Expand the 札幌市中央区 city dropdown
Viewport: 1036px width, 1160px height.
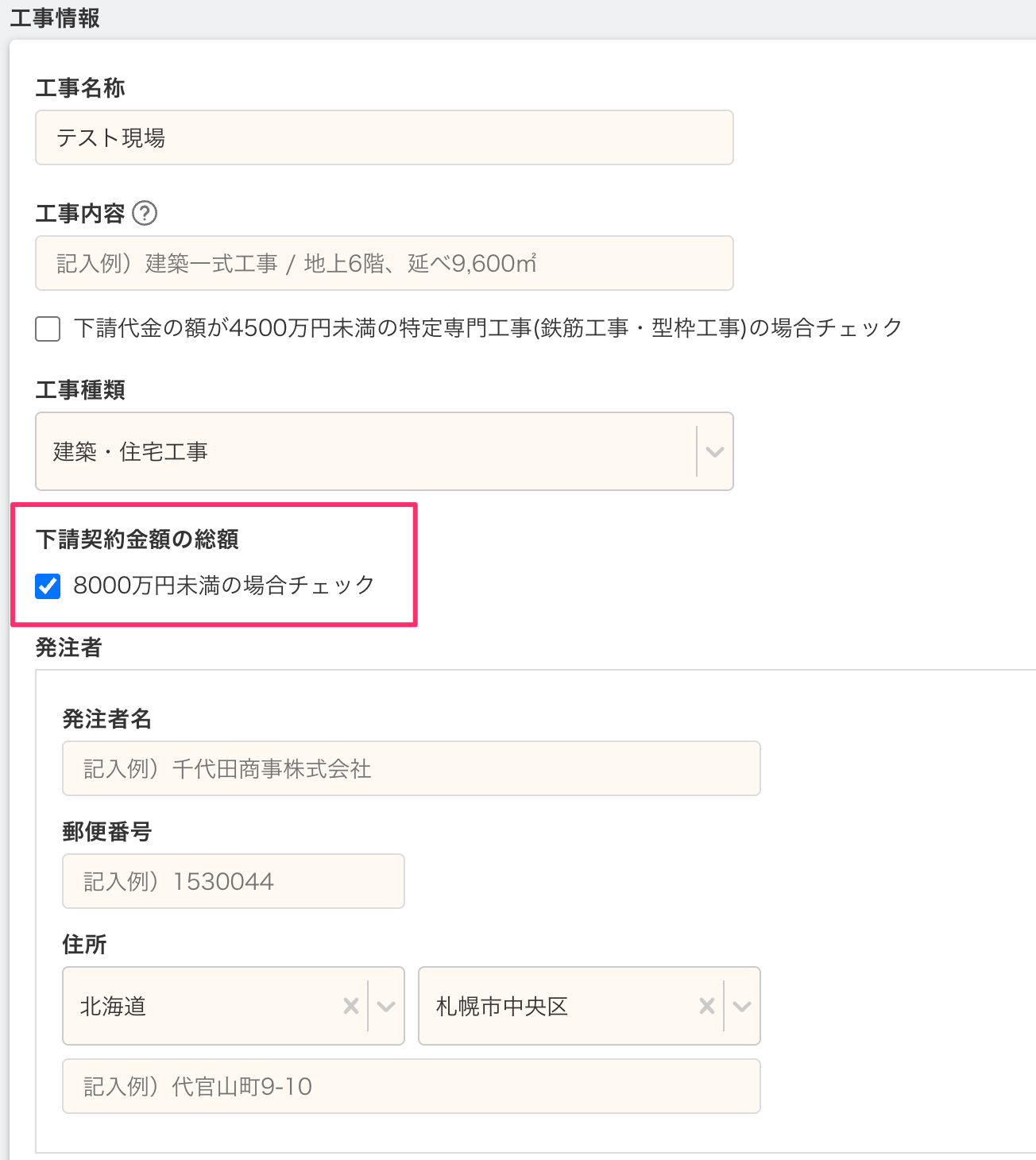point(742,1006)
